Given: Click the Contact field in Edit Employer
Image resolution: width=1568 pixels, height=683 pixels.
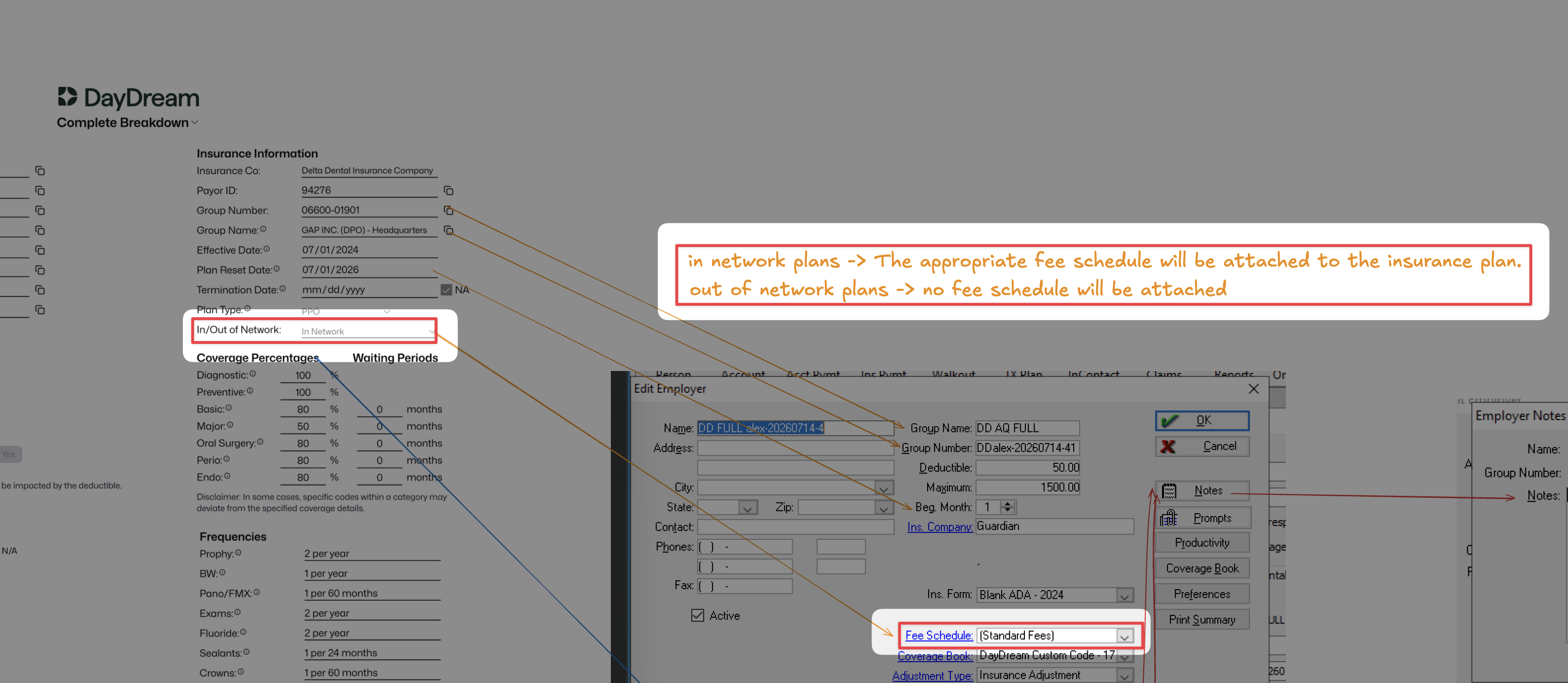Looking at the screenshot, I should click(795, 527).
